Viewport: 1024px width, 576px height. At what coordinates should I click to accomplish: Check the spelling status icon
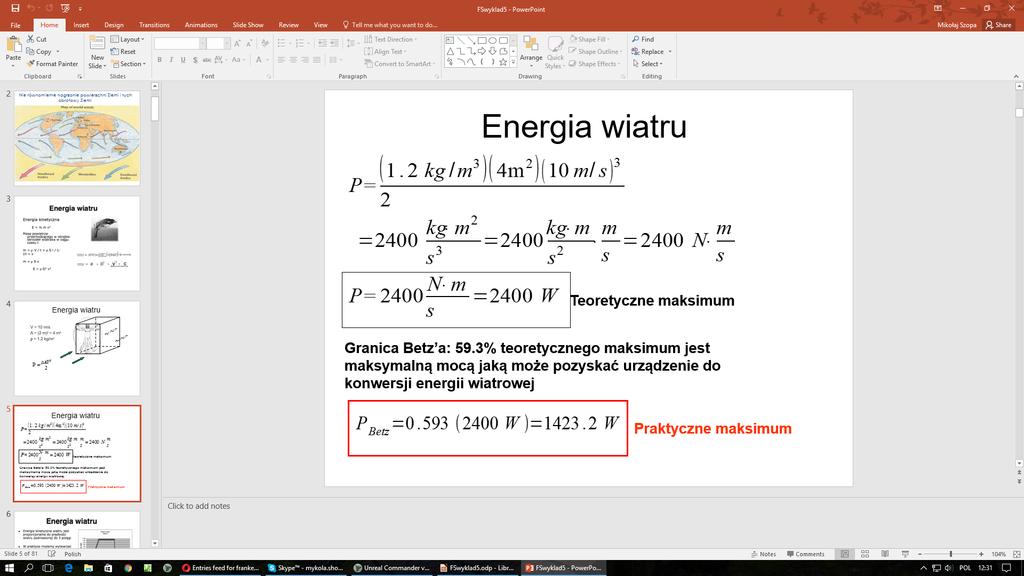(x=52, y=554)
